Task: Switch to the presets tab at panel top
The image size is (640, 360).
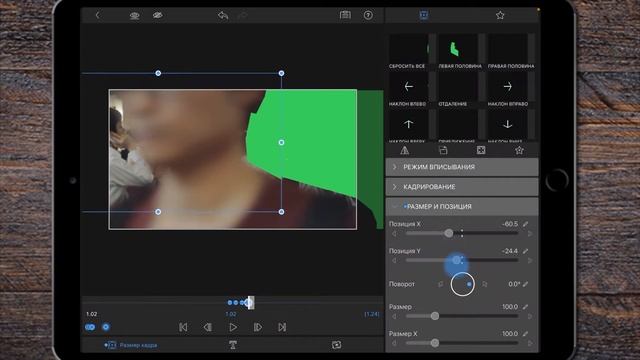Action: click(424, 15)
